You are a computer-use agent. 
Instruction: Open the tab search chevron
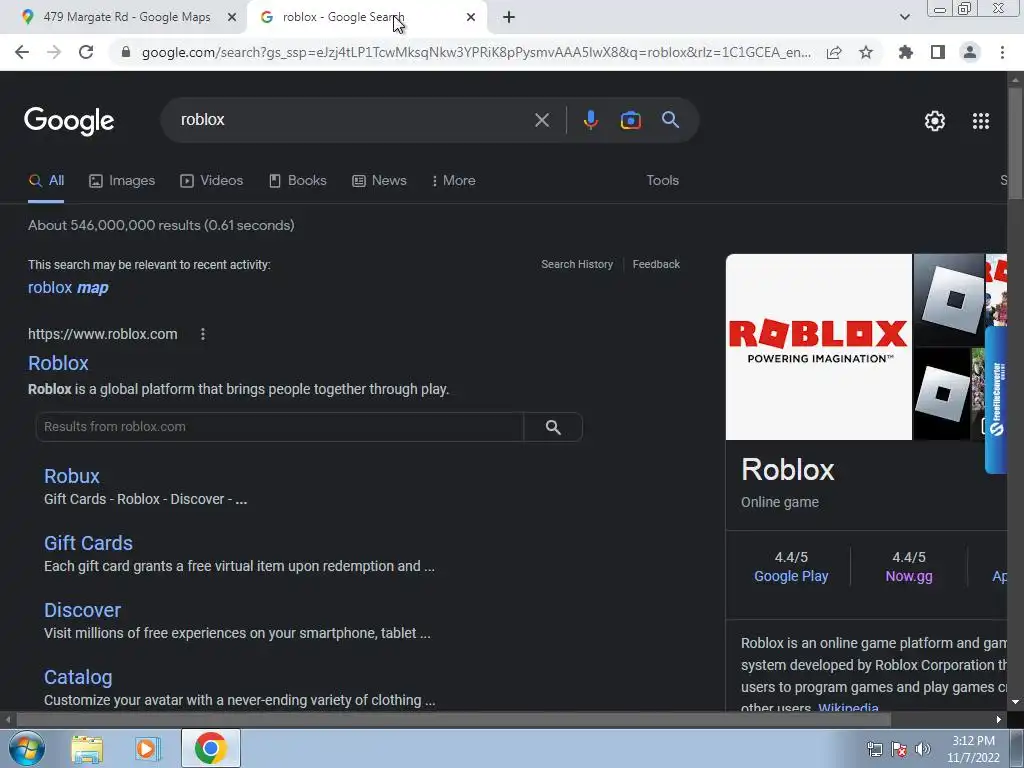click(904, 18)
